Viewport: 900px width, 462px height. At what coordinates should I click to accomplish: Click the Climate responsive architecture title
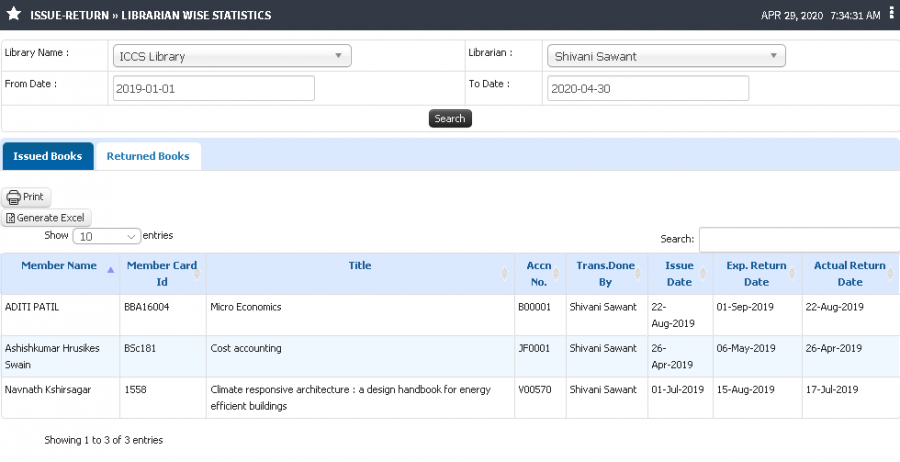[351, 398]
